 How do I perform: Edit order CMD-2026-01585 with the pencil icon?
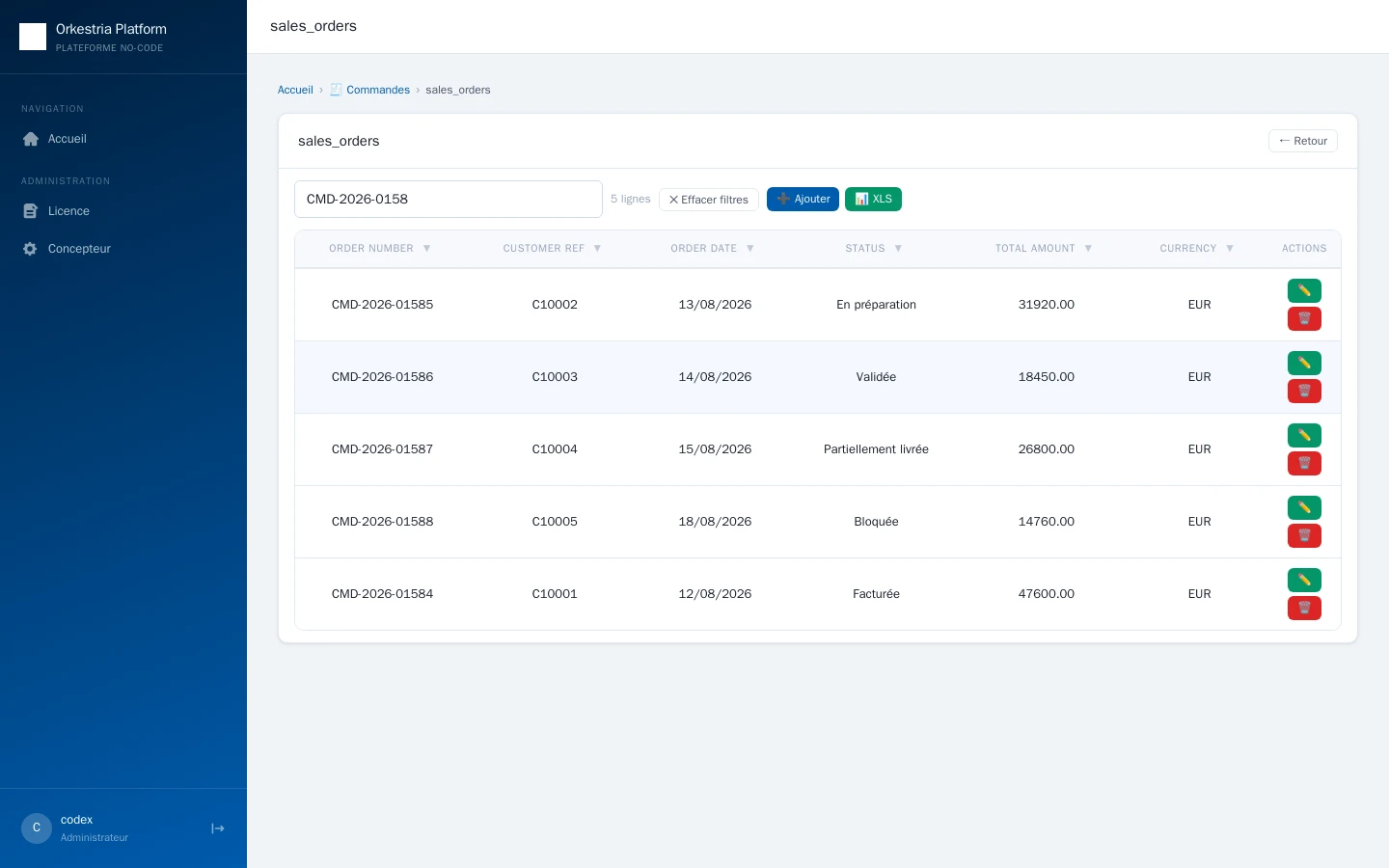pyautogui.click(x=1304, y=290)
